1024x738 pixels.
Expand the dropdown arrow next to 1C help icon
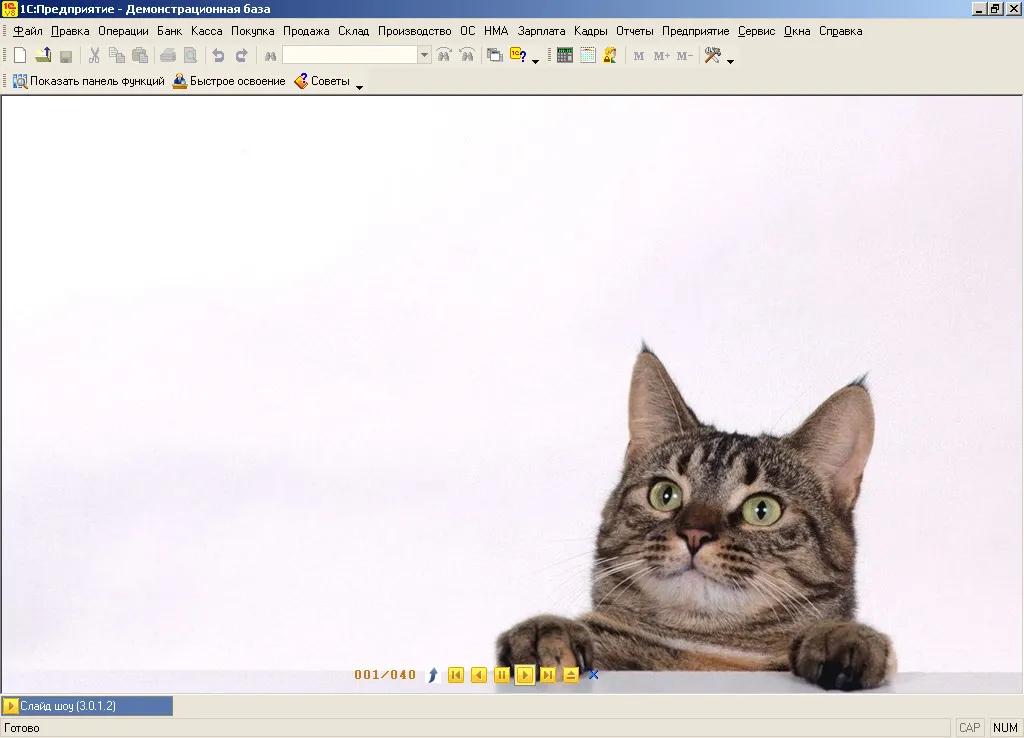coord(536,61)
